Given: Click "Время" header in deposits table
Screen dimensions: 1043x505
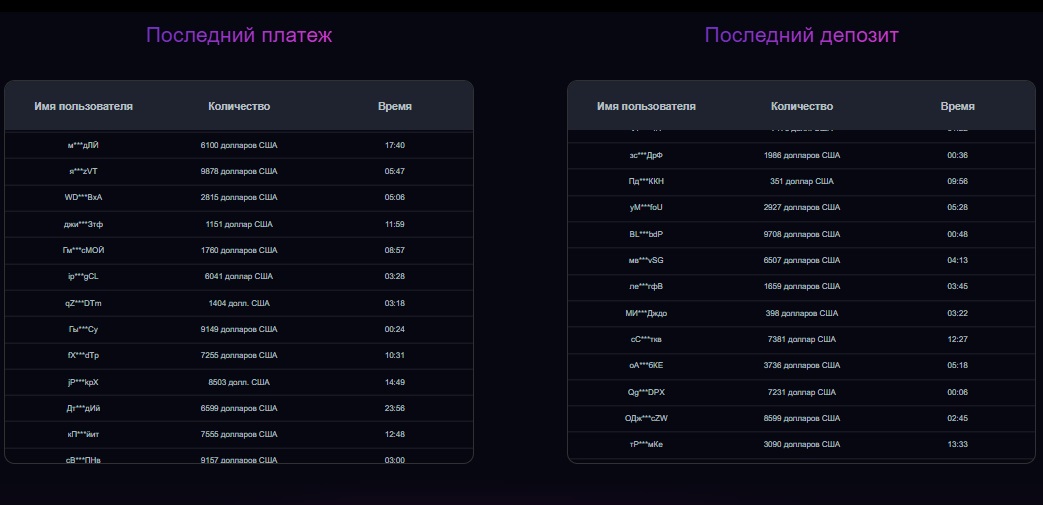Looking at the screenshot, I should 958,106.
